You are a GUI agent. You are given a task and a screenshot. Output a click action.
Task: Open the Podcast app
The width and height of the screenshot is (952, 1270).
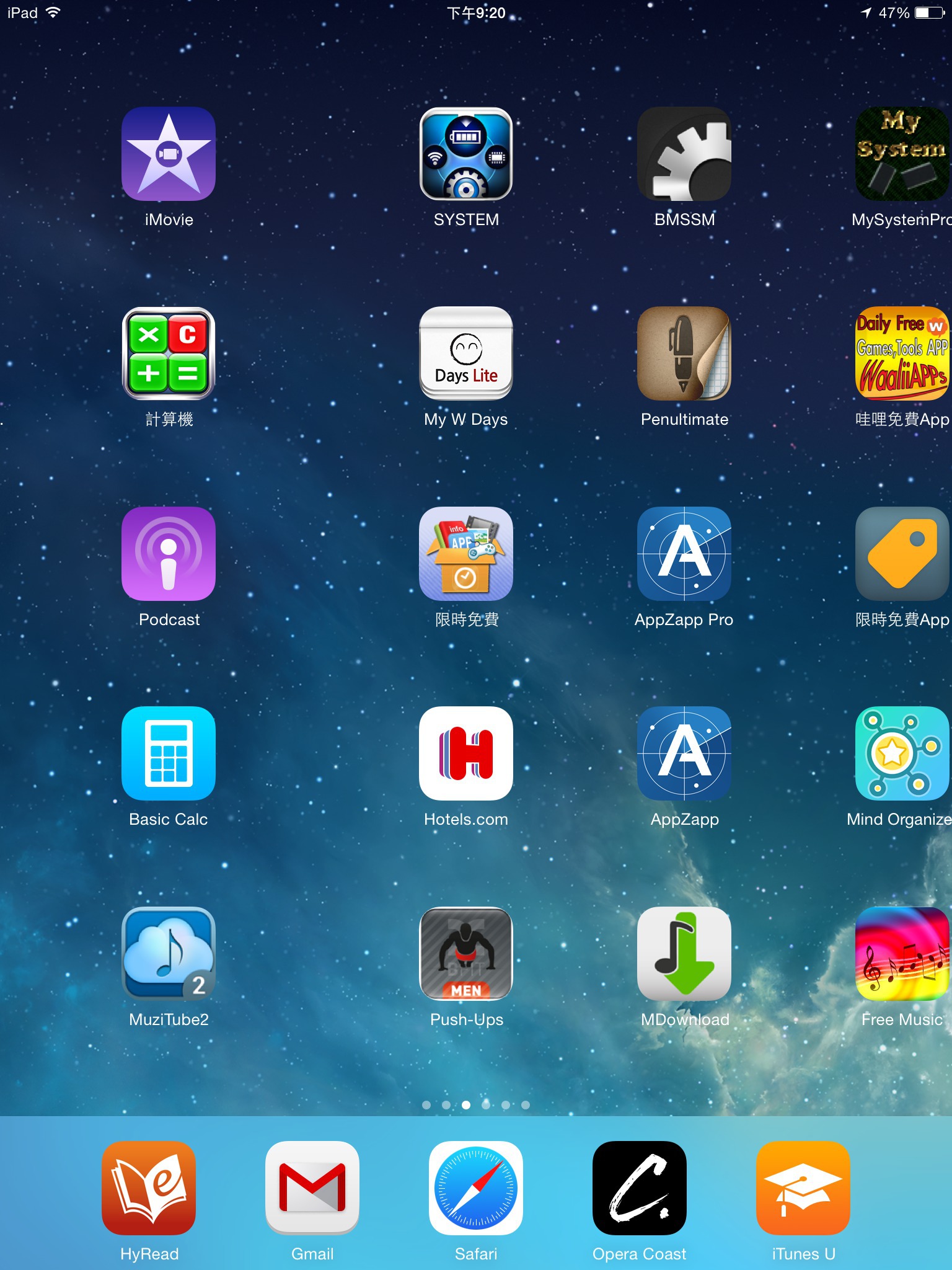click(x=169, y=554)
